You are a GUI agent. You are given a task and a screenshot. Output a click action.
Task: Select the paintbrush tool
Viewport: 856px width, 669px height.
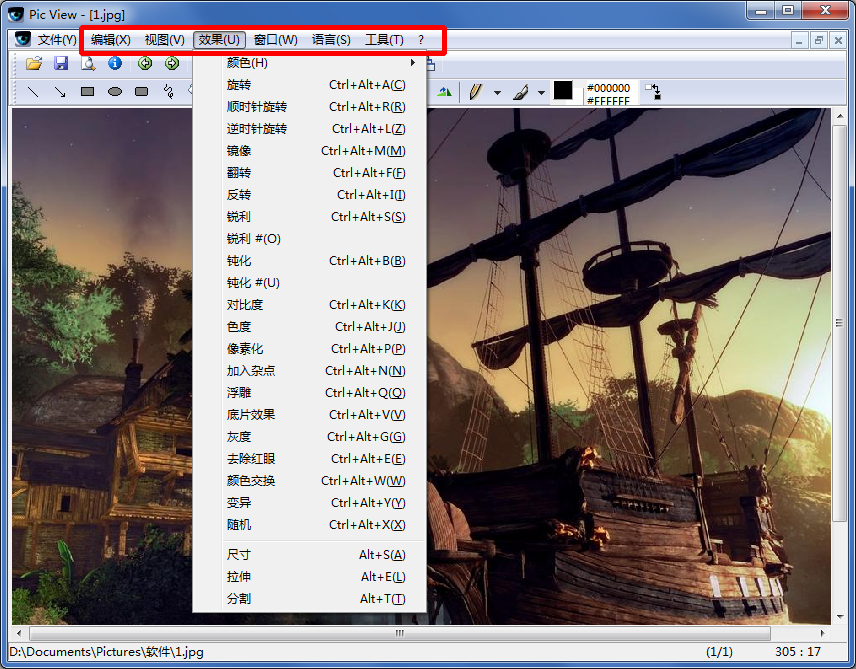click(x=521, y=92)
